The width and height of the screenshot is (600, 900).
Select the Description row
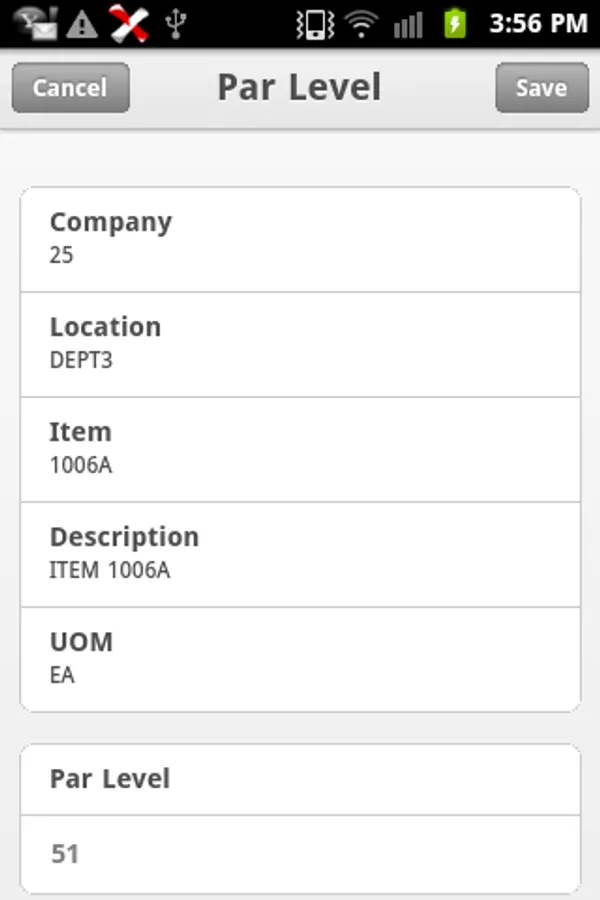(300, 554)
